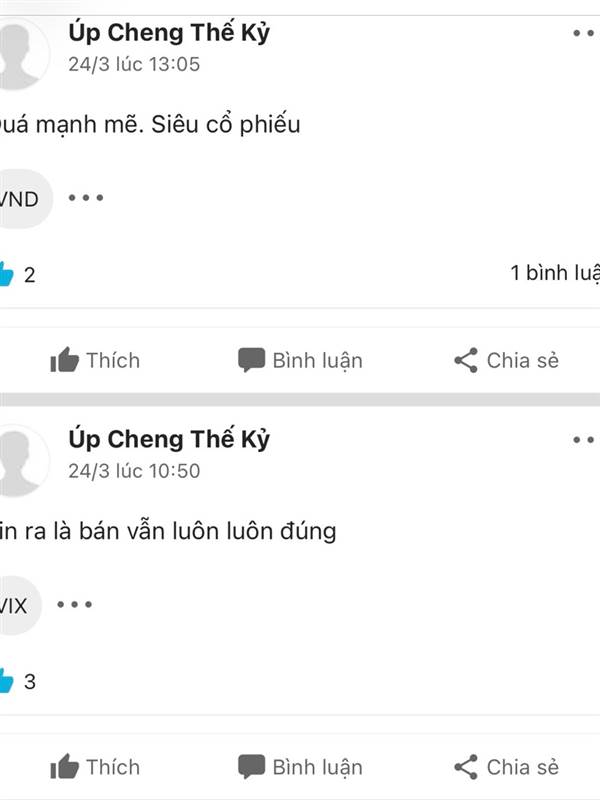The width and height of the screenshot is (600, 800).
Task: Click thumbs-up icon in first post's action bar
Action: click(x=65, y=360)
